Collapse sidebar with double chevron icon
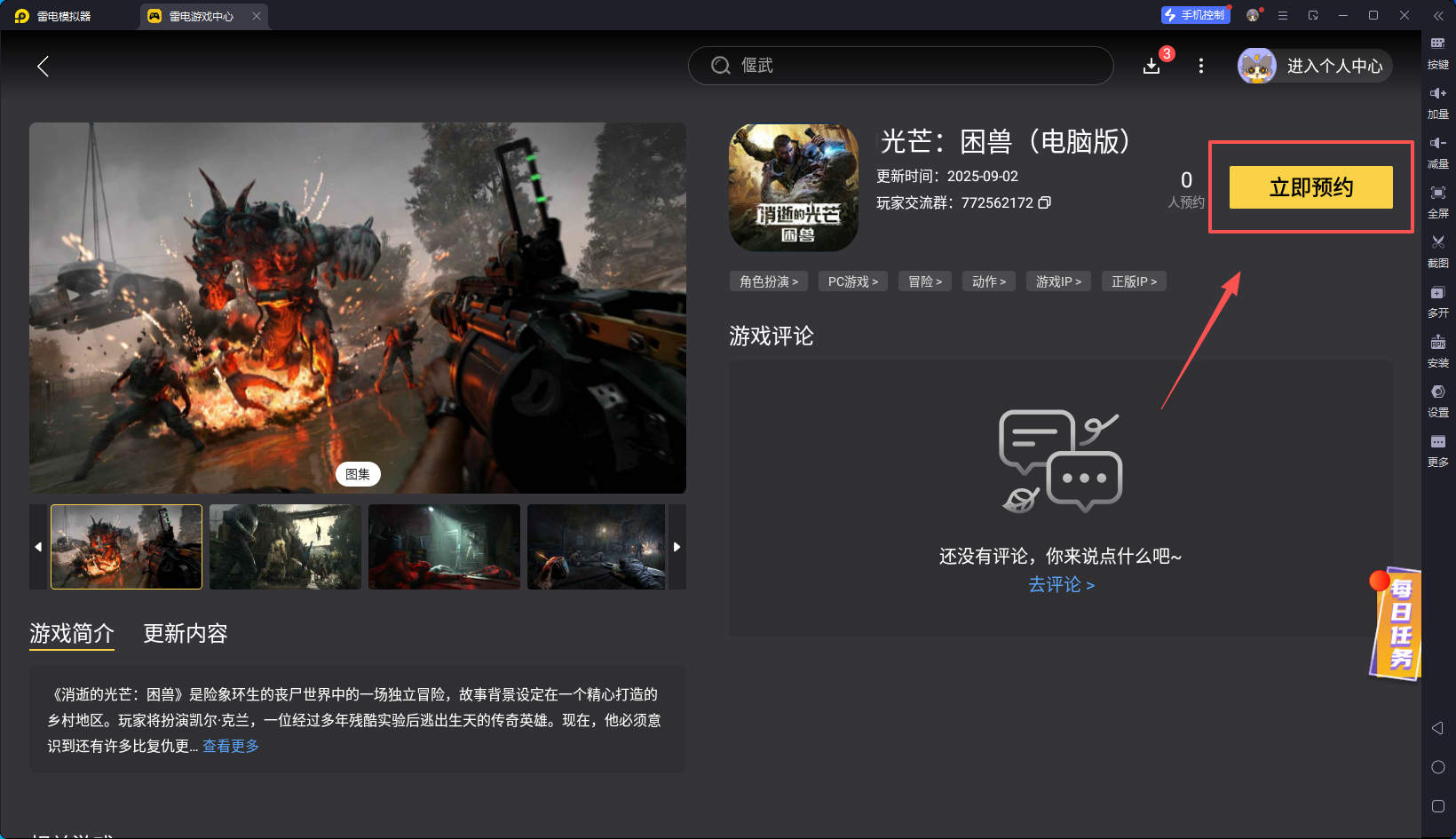This screenshot has width=1456, height=839. coord(1438,16)
